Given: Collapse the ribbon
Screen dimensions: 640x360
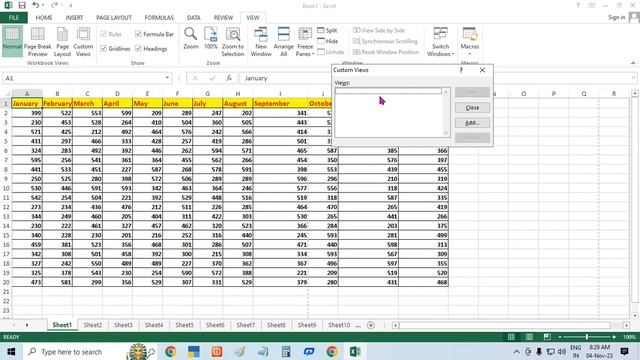Looking at the screenshot, I should pyautogui.click(x=633, y=63).
